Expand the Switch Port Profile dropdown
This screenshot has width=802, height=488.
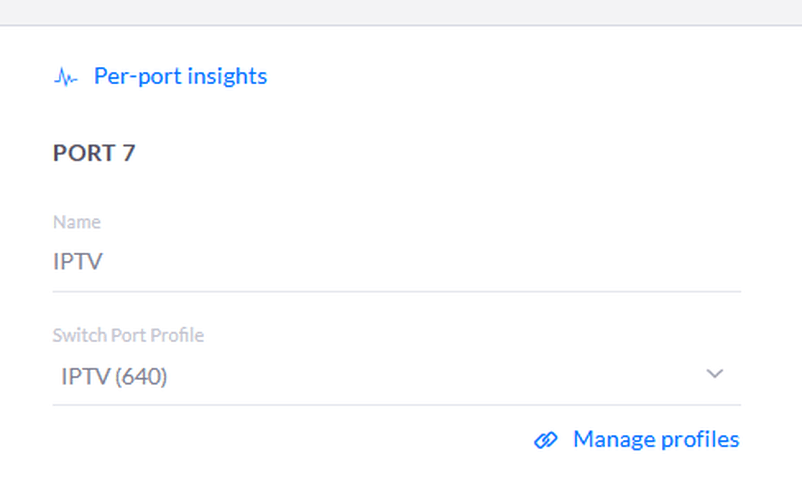(x=397, y=376)
